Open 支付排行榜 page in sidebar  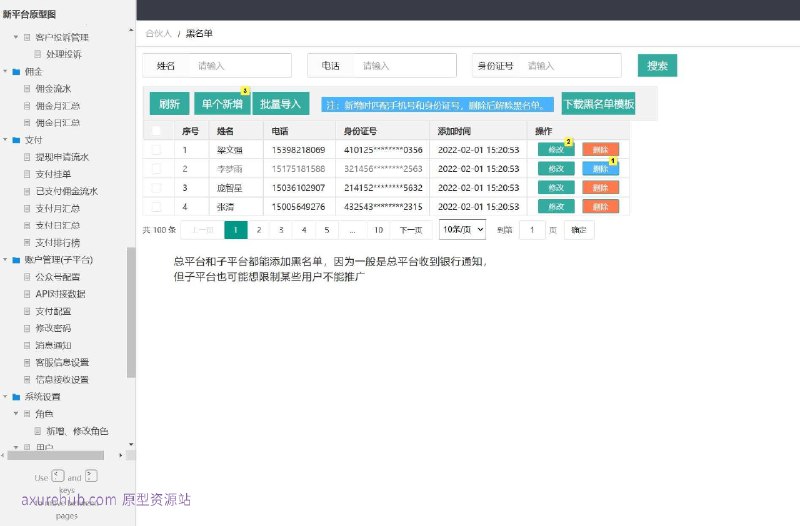coord(58,242)
